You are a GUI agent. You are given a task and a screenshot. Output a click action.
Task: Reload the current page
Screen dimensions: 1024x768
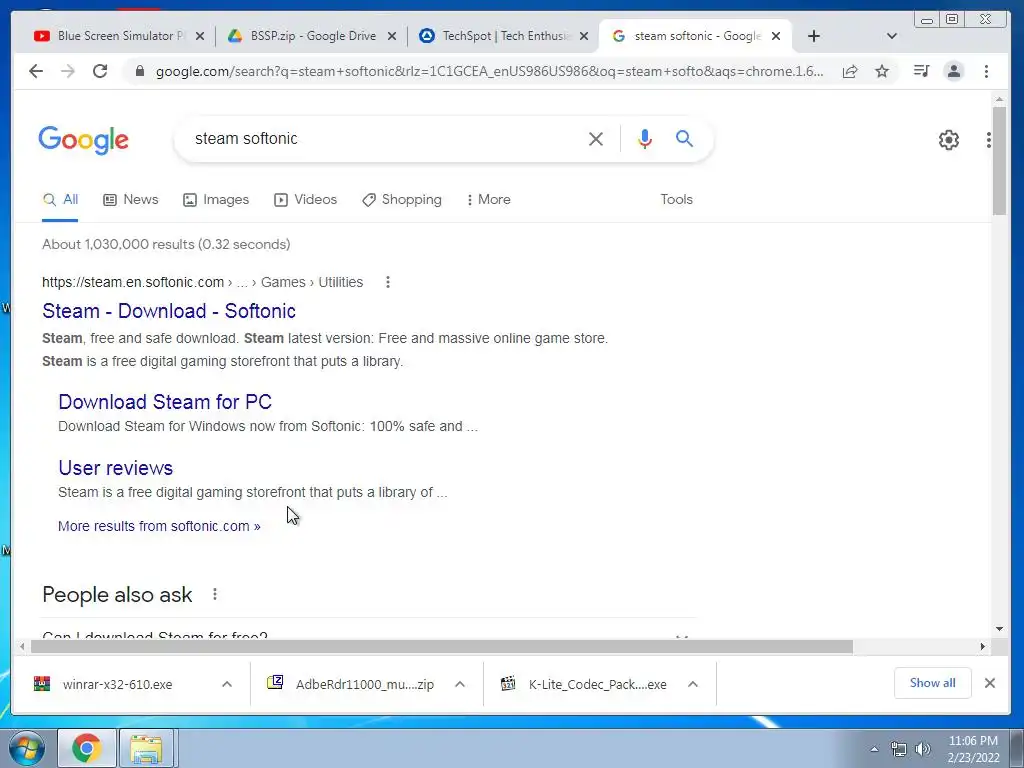99,71
